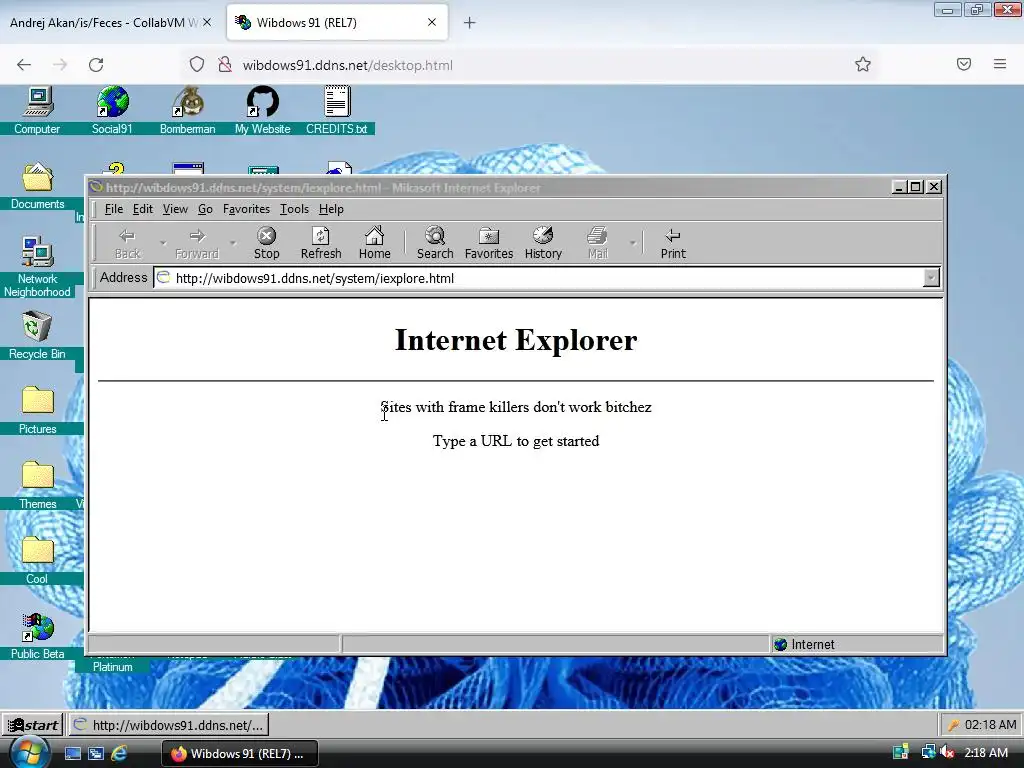This screenshot has width=1024, height=768.
Task: Open the Themes folder icon
Action: pyautogui.click(x=37, y=485)
